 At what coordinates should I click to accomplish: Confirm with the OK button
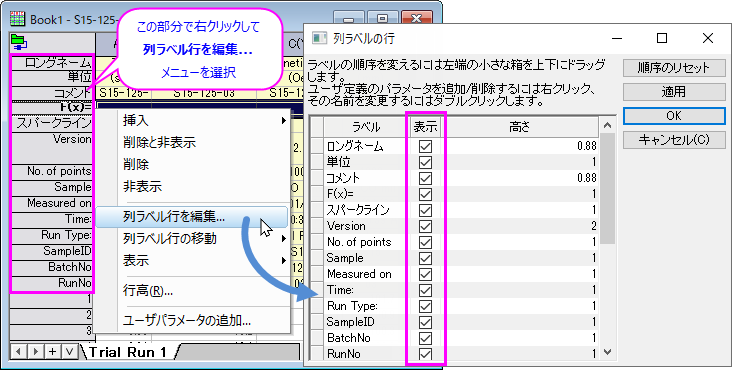(674, 116)
